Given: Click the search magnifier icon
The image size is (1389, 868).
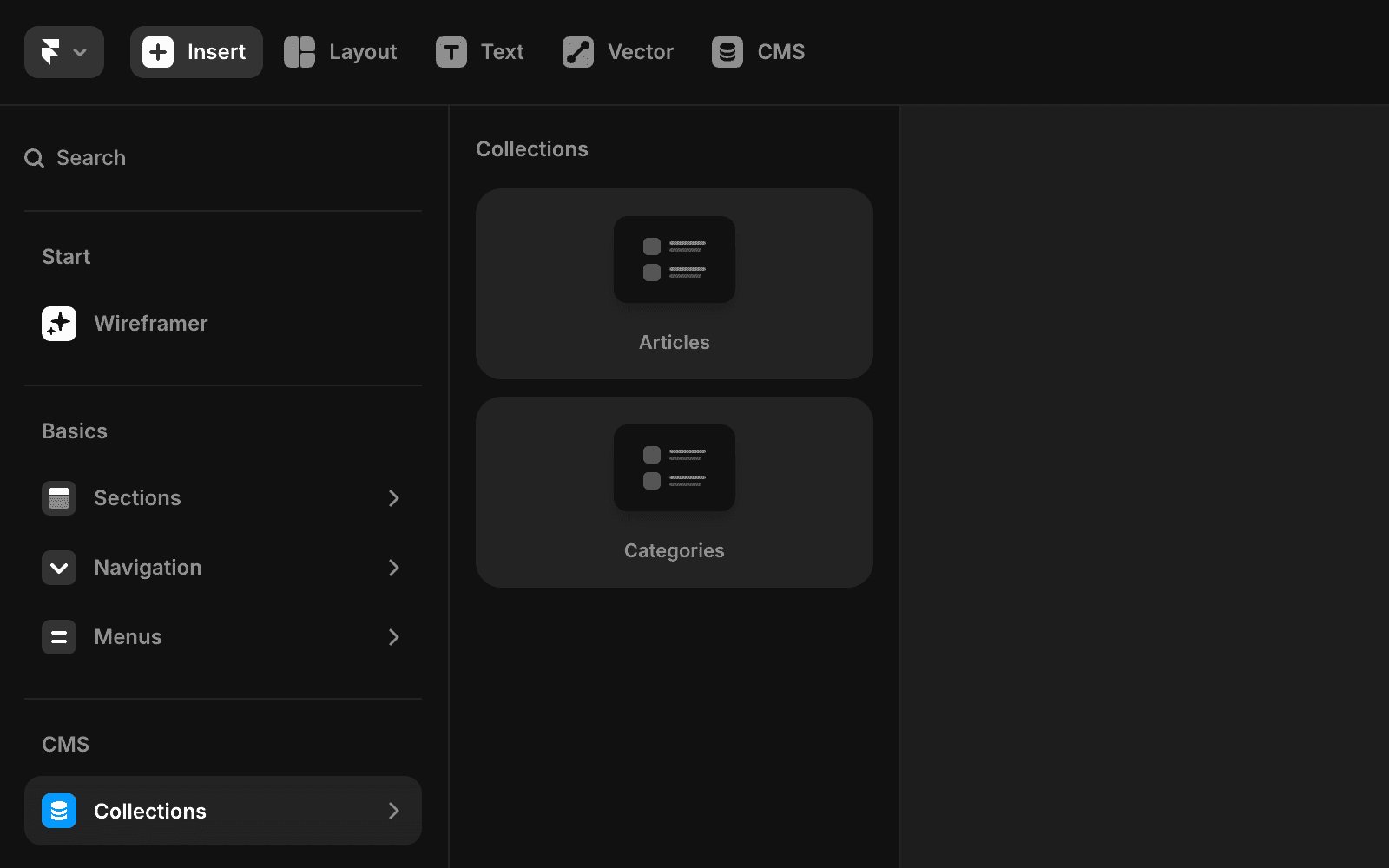Looking at the screenshot, I should click(x=34, y=157).
